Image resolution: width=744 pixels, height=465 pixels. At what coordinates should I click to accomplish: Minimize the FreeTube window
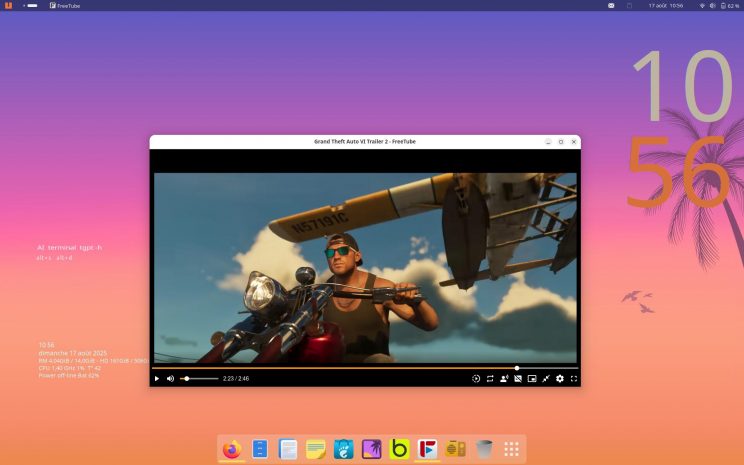(x=548, y=142)
